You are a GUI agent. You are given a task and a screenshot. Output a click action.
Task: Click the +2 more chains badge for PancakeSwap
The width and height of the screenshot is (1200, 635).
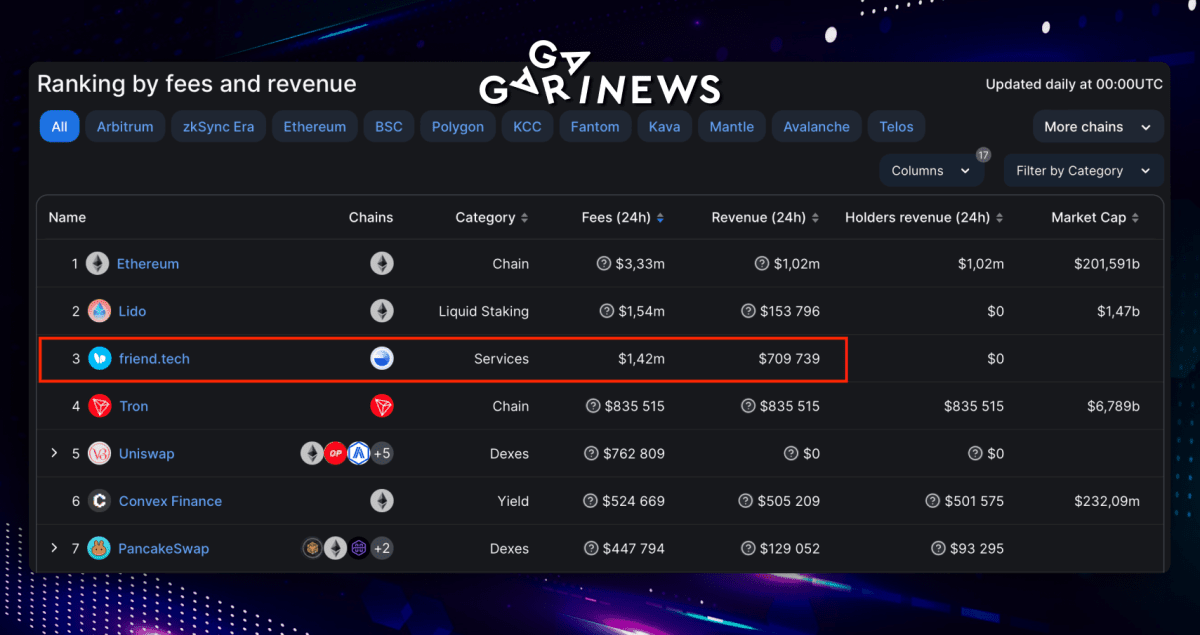click(382, 548)
